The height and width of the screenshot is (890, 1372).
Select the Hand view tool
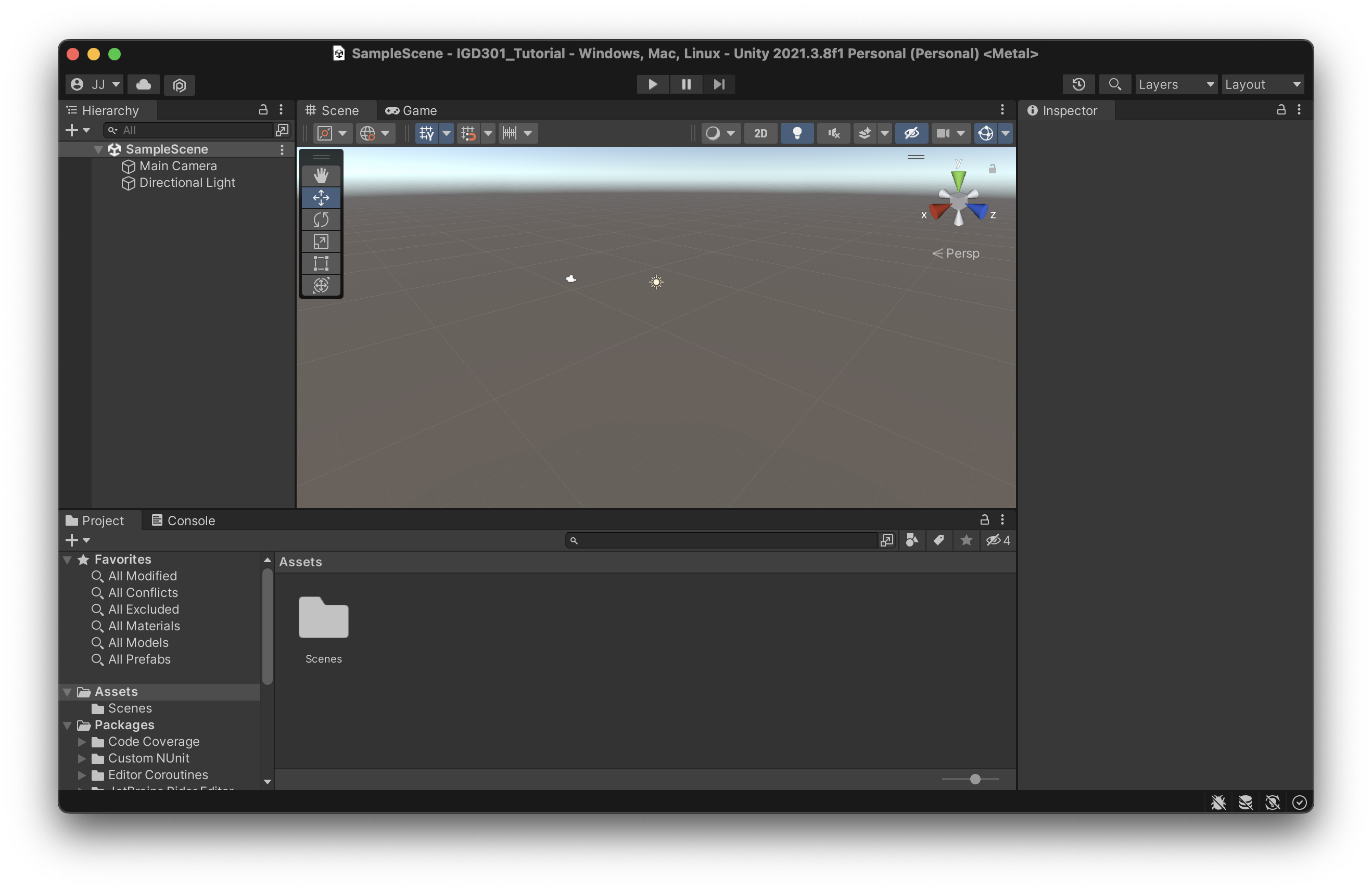click(x=321, y=176)
